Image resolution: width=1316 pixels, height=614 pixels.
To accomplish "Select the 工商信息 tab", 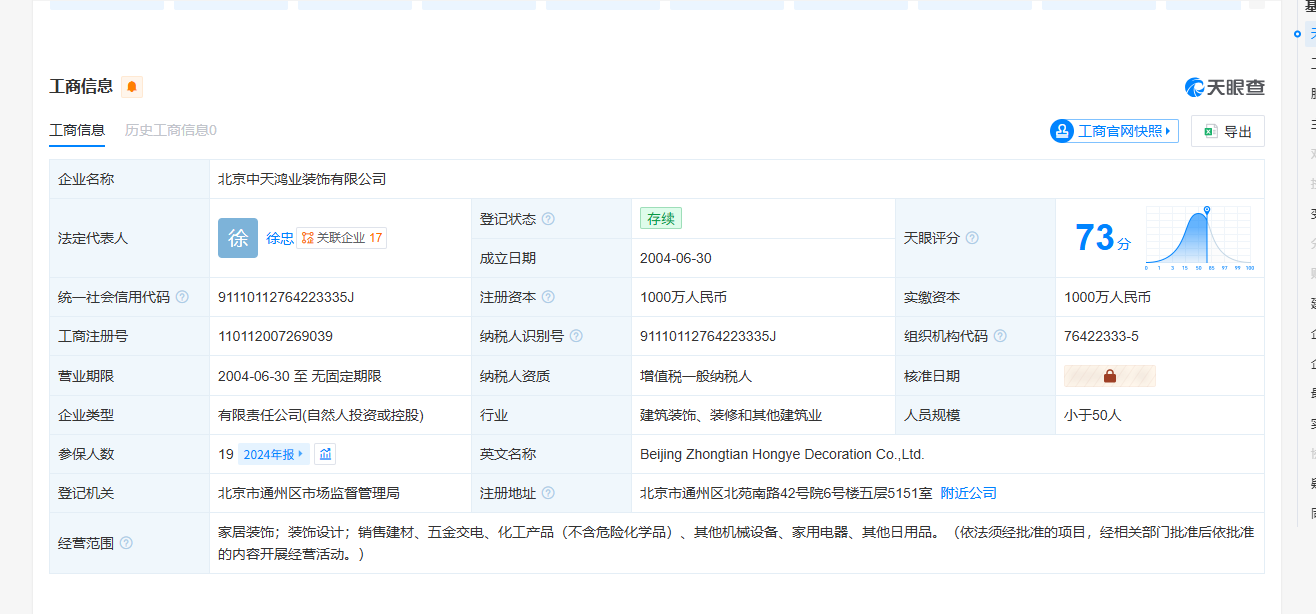I will click(x=77, y=130).
